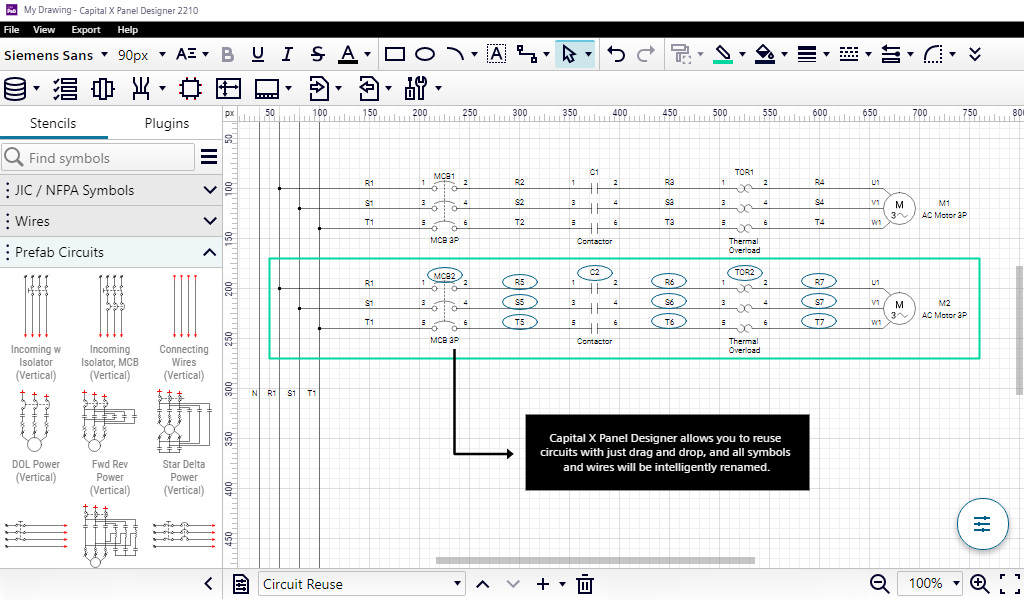Click the export arrow toolbar icon
The height and width of the screenshot is (601, 1025).
(x=369, y=88)
